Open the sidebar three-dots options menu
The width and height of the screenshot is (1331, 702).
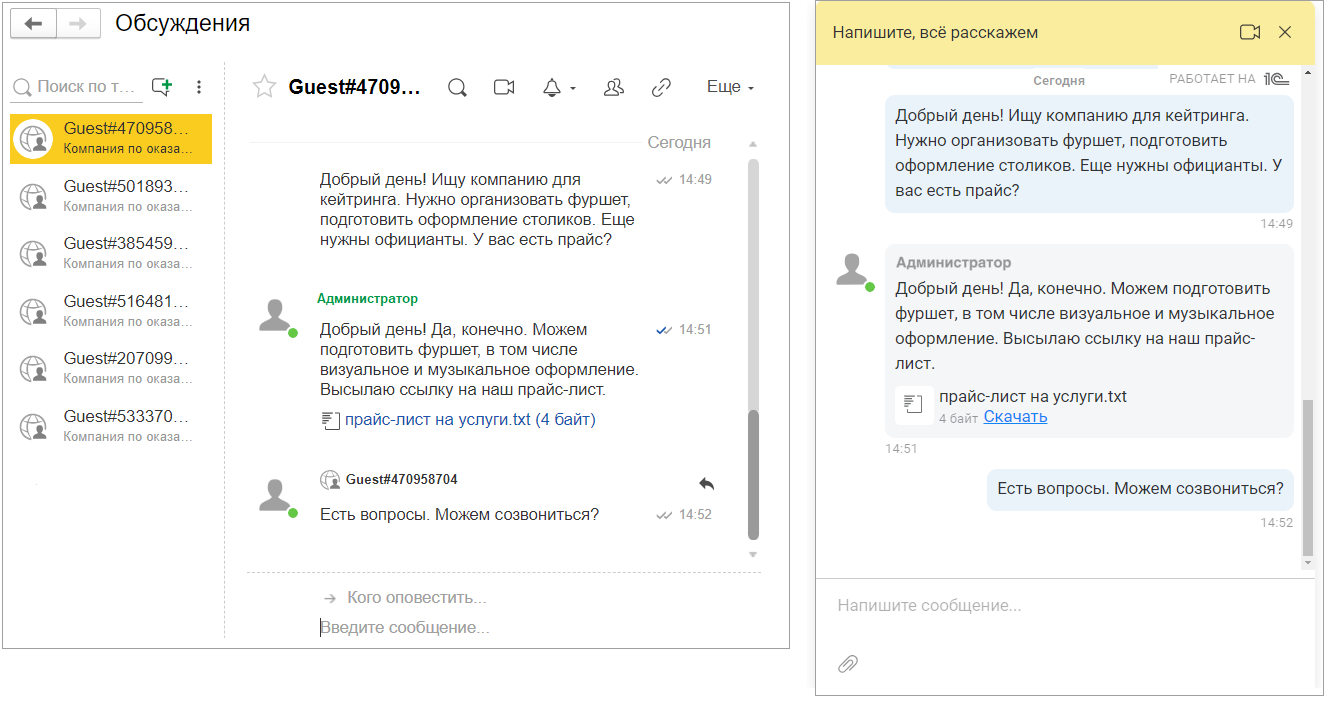click(x=199, y=87)
